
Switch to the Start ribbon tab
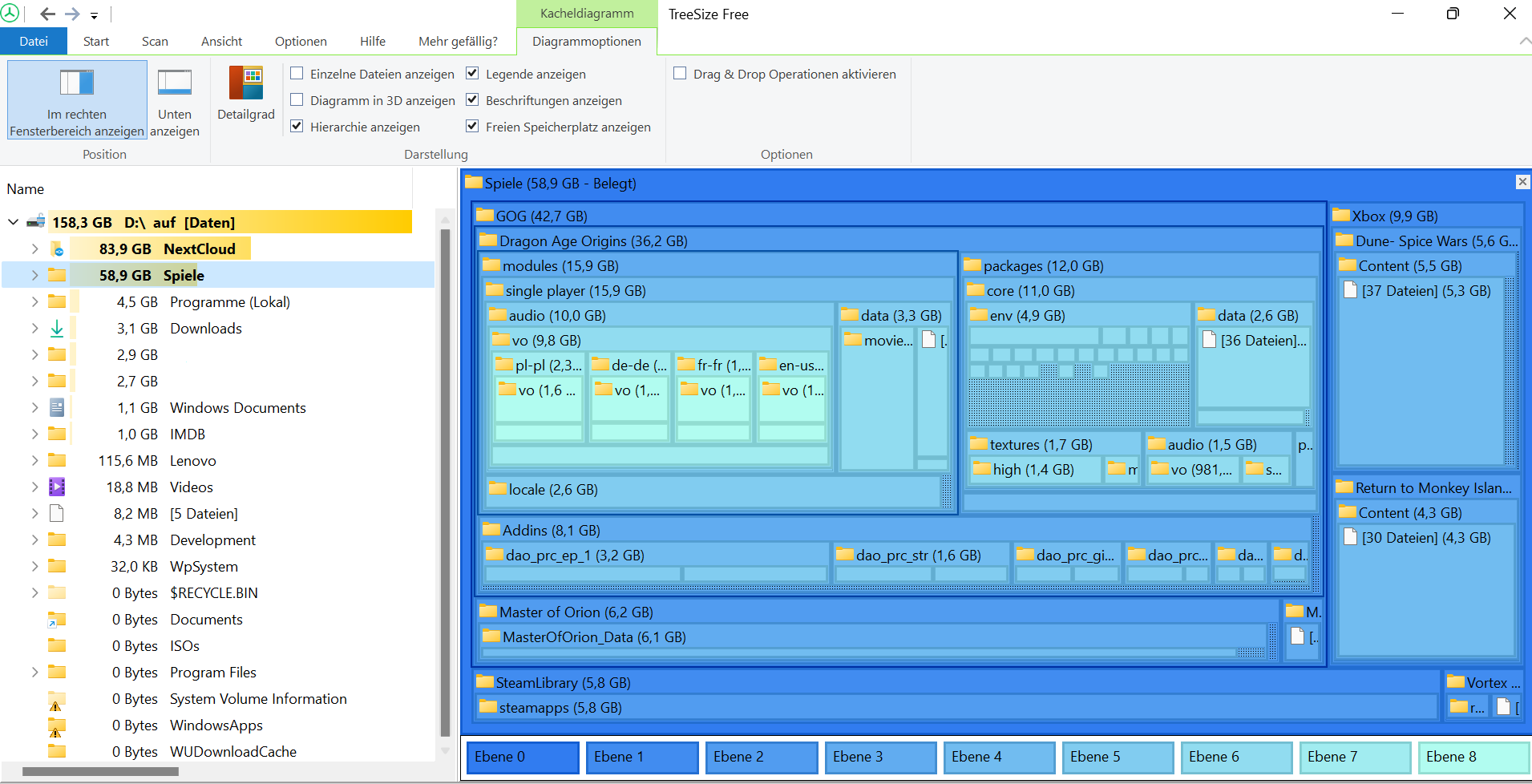(x=96, y=42)
